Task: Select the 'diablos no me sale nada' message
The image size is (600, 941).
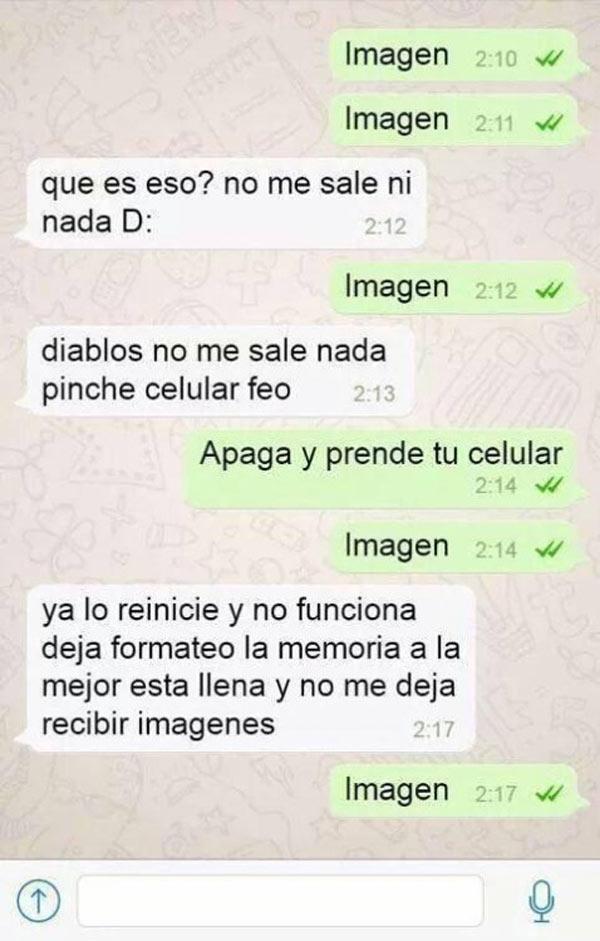Action: click(x=217, y=371)
